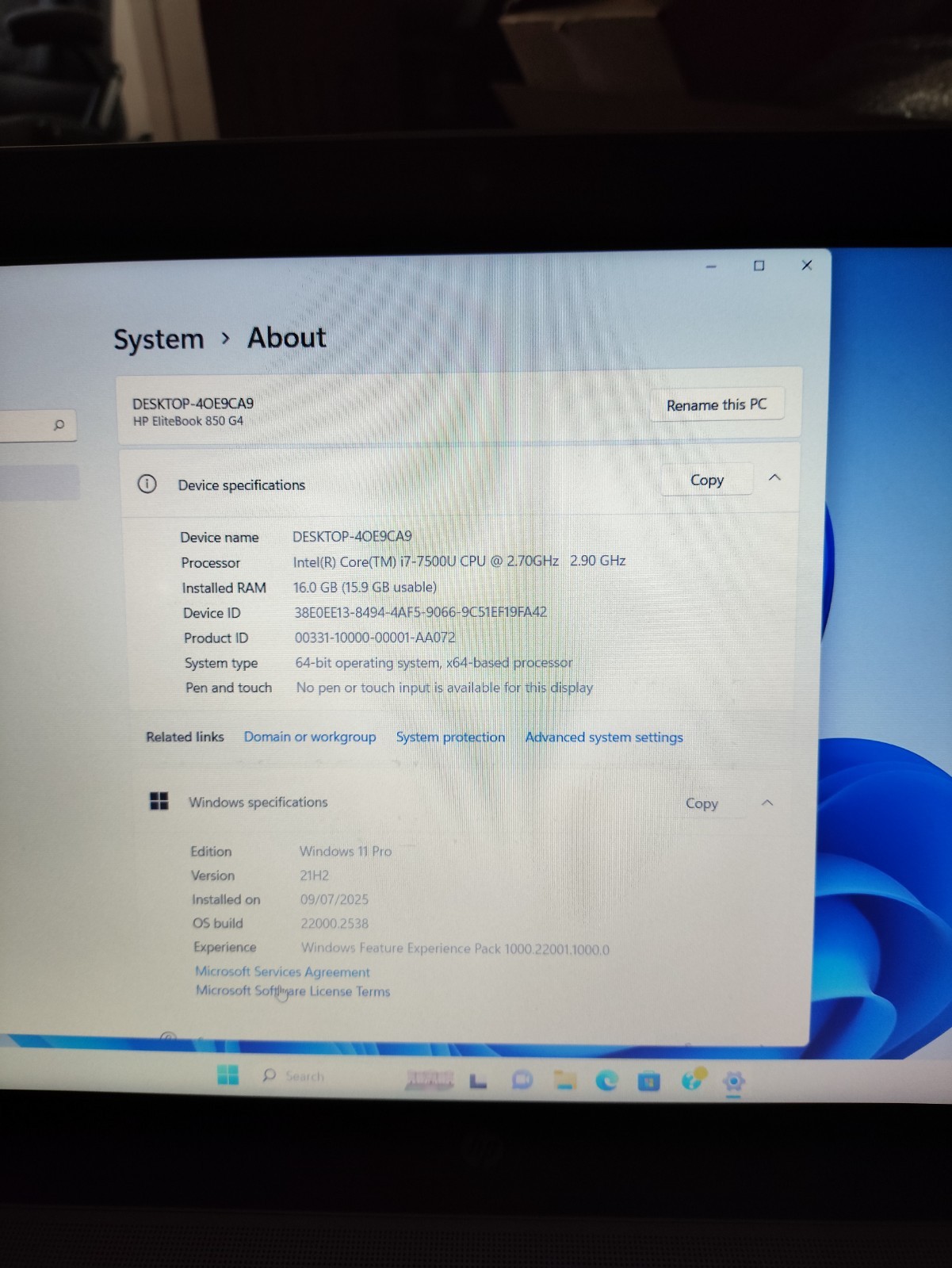Click HP EliteBook 850 G4 model text

pos(188,421)
